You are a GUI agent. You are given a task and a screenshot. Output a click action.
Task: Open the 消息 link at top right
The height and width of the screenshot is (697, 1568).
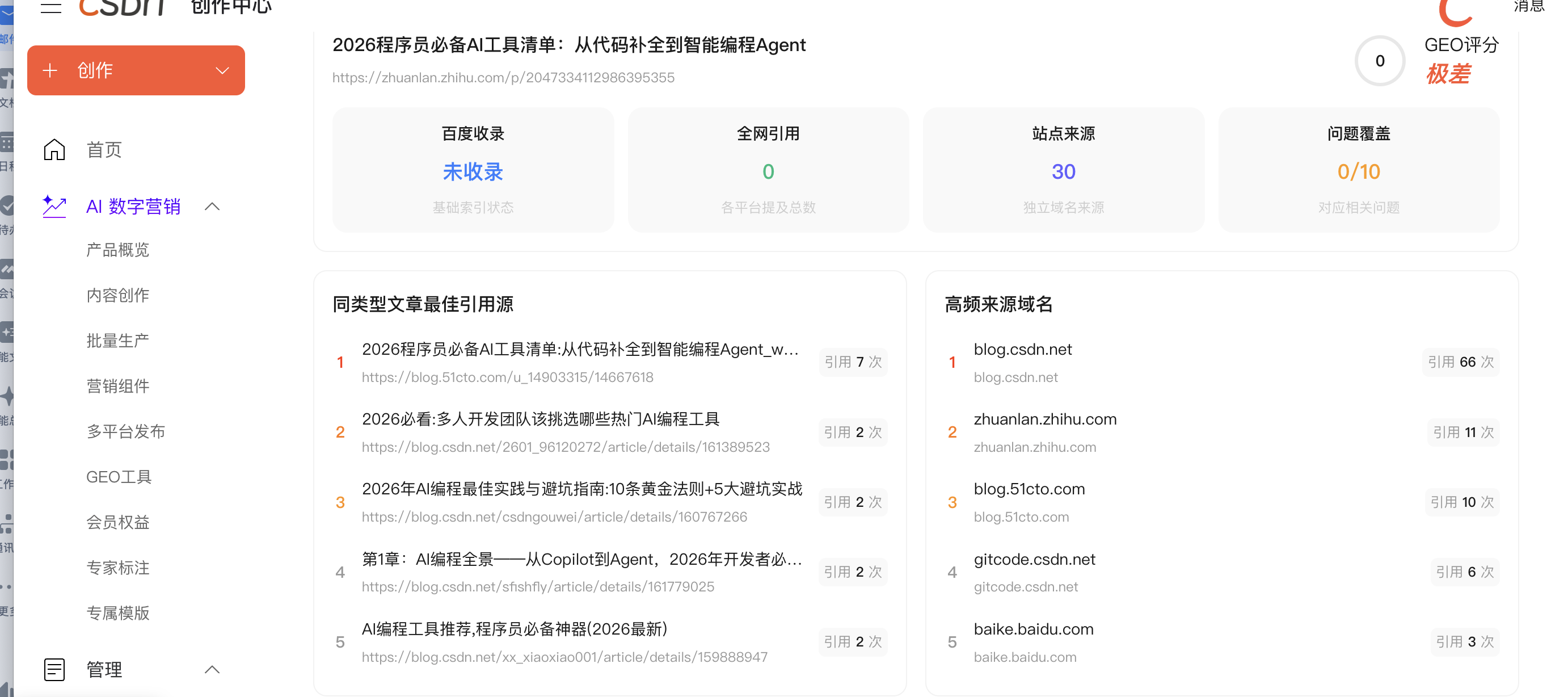coord(1528,6)
